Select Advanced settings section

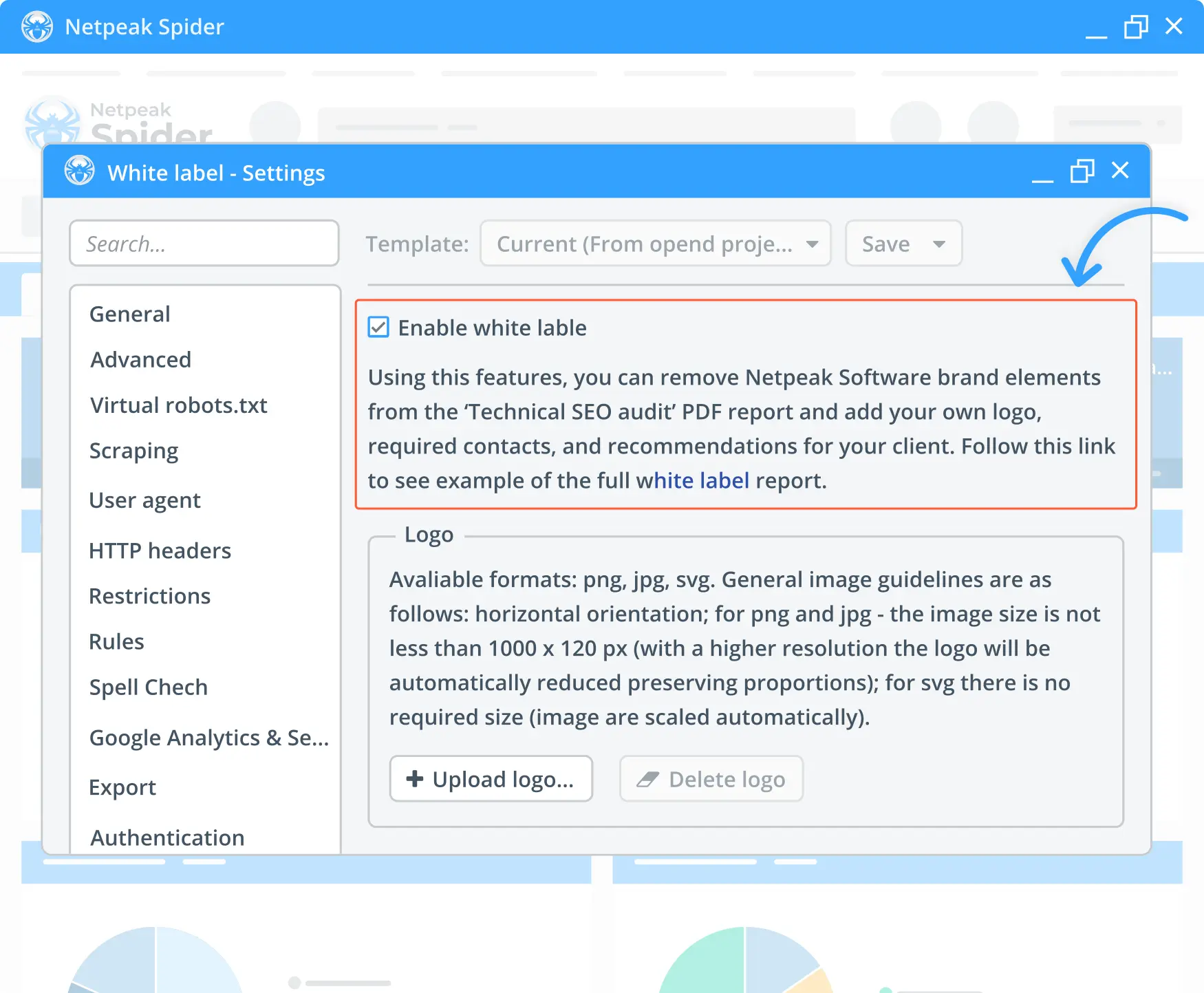tap(141, 359)
